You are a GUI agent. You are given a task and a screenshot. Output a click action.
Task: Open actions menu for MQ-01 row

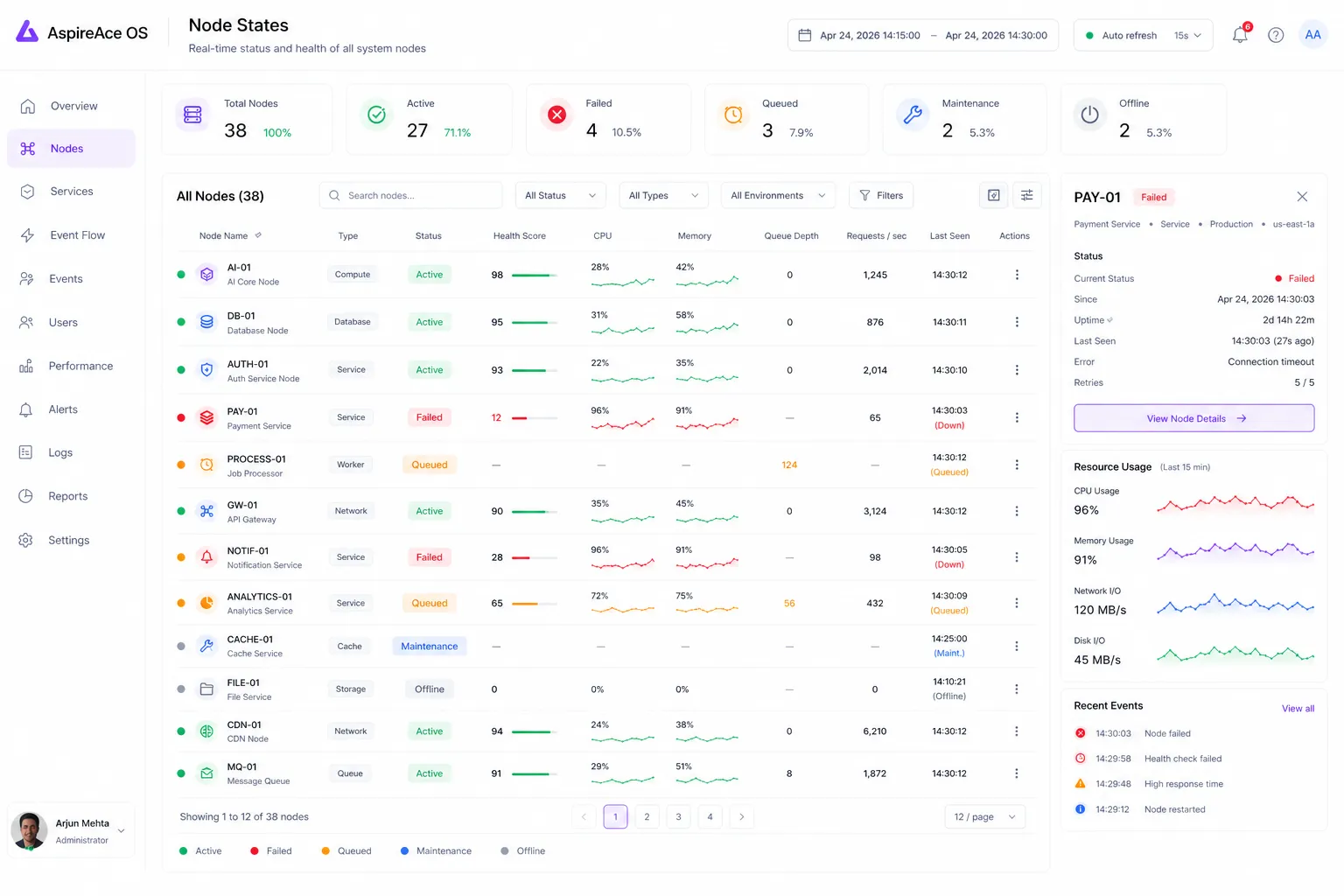1017,773
